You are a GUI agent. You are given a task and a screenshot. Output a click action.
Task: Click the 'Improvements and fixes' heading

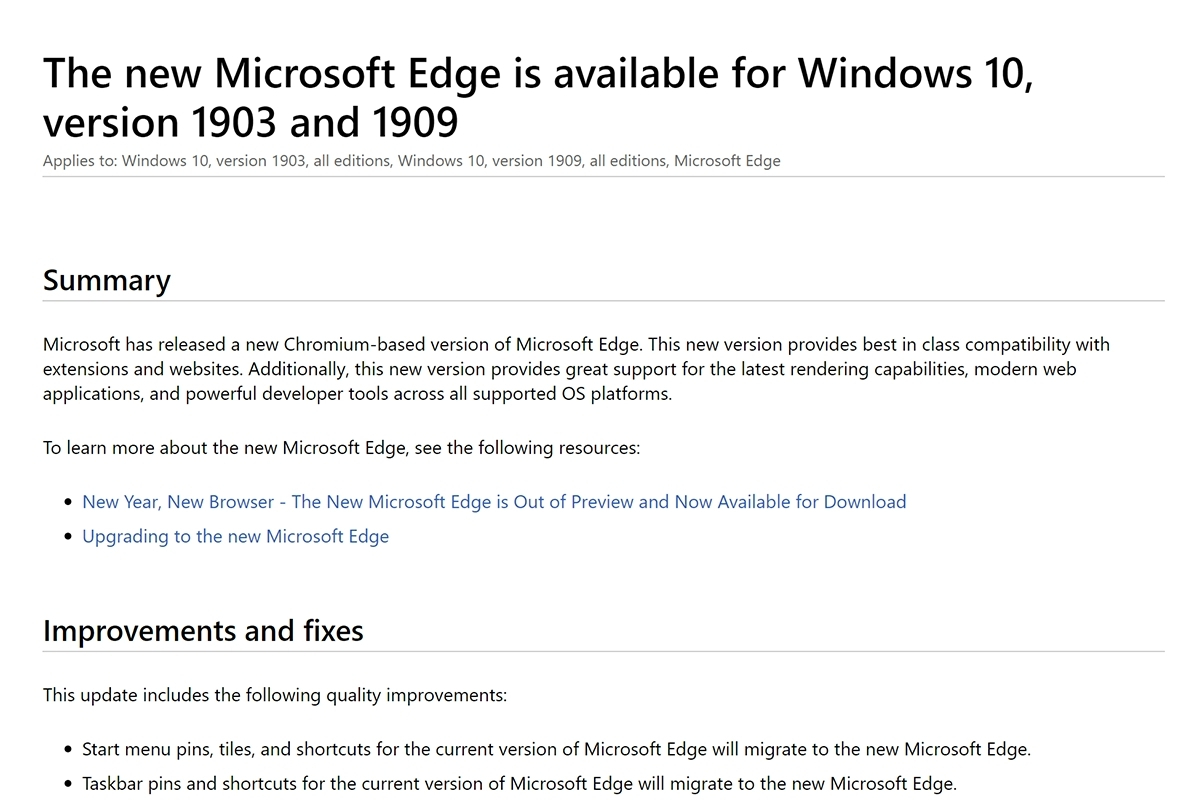pyautogui.click(x=203, y=631)
